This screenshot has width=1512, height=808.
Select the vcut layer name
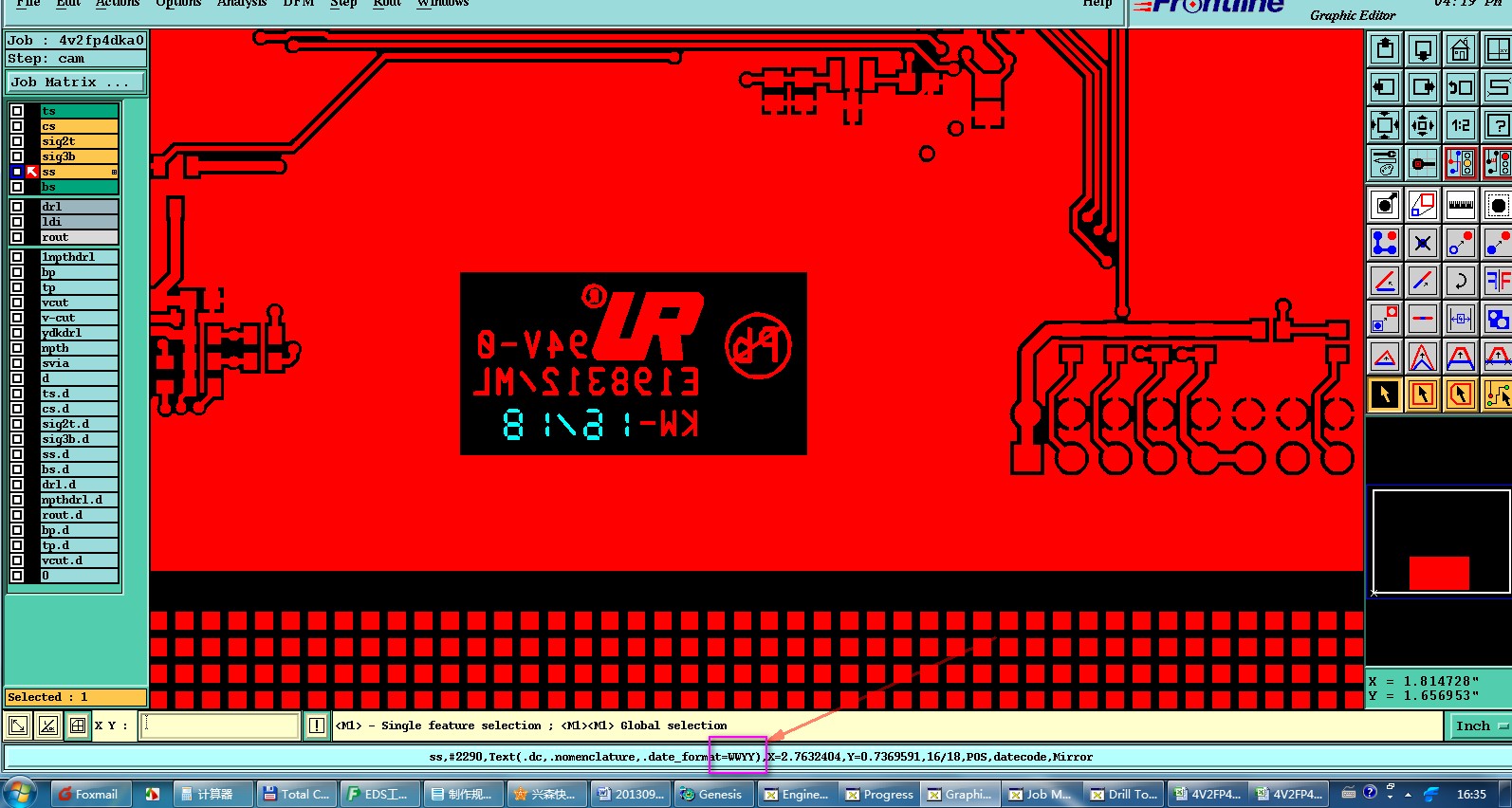(x=80, y=303)
